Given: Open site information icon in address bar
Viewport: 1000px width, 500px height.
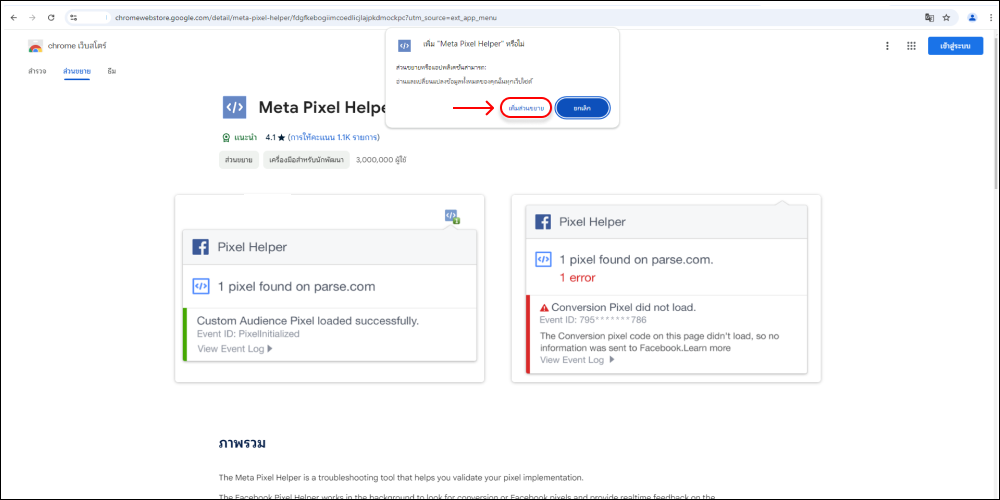Looking at the screenshot, I should click(x=75, y=18).
